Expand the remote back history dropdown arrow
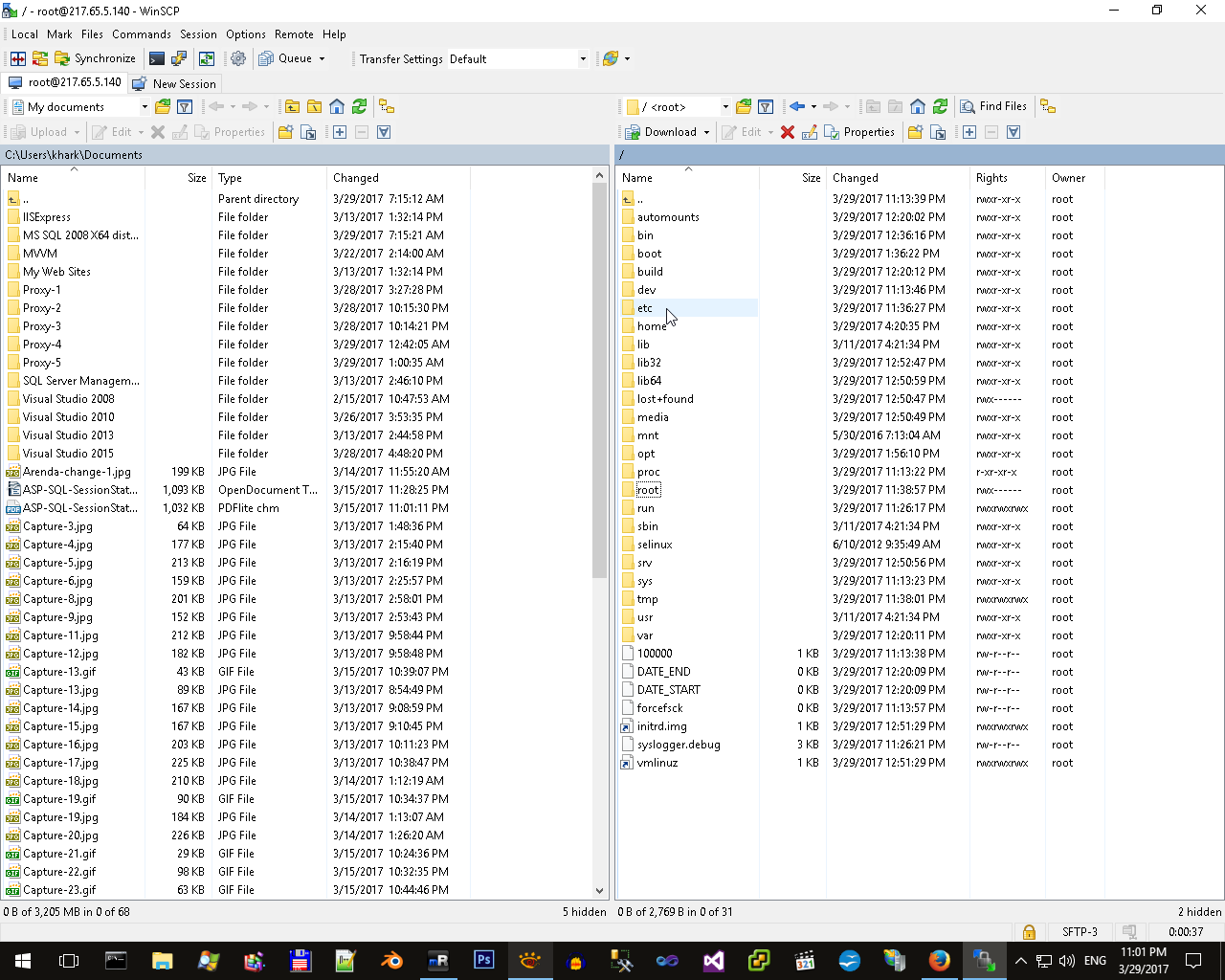This screenshot has width=1225, height=980. point(813,107)
